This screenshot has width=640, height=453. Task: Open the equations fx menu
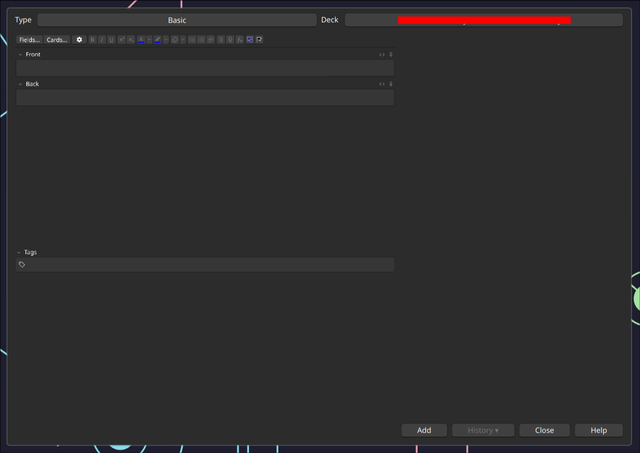pos(240,40)
